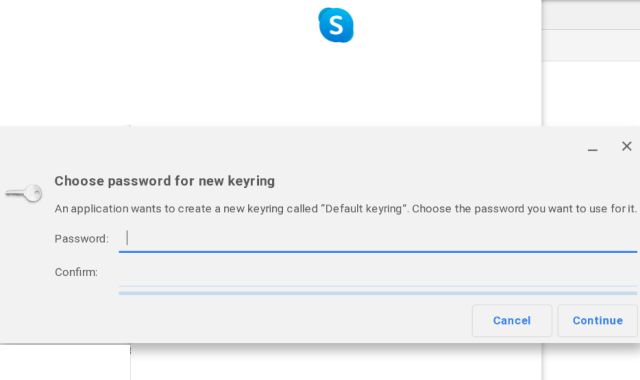
Task: Click the 'Choose password for new keyring' heading
Action: (164, 181)
